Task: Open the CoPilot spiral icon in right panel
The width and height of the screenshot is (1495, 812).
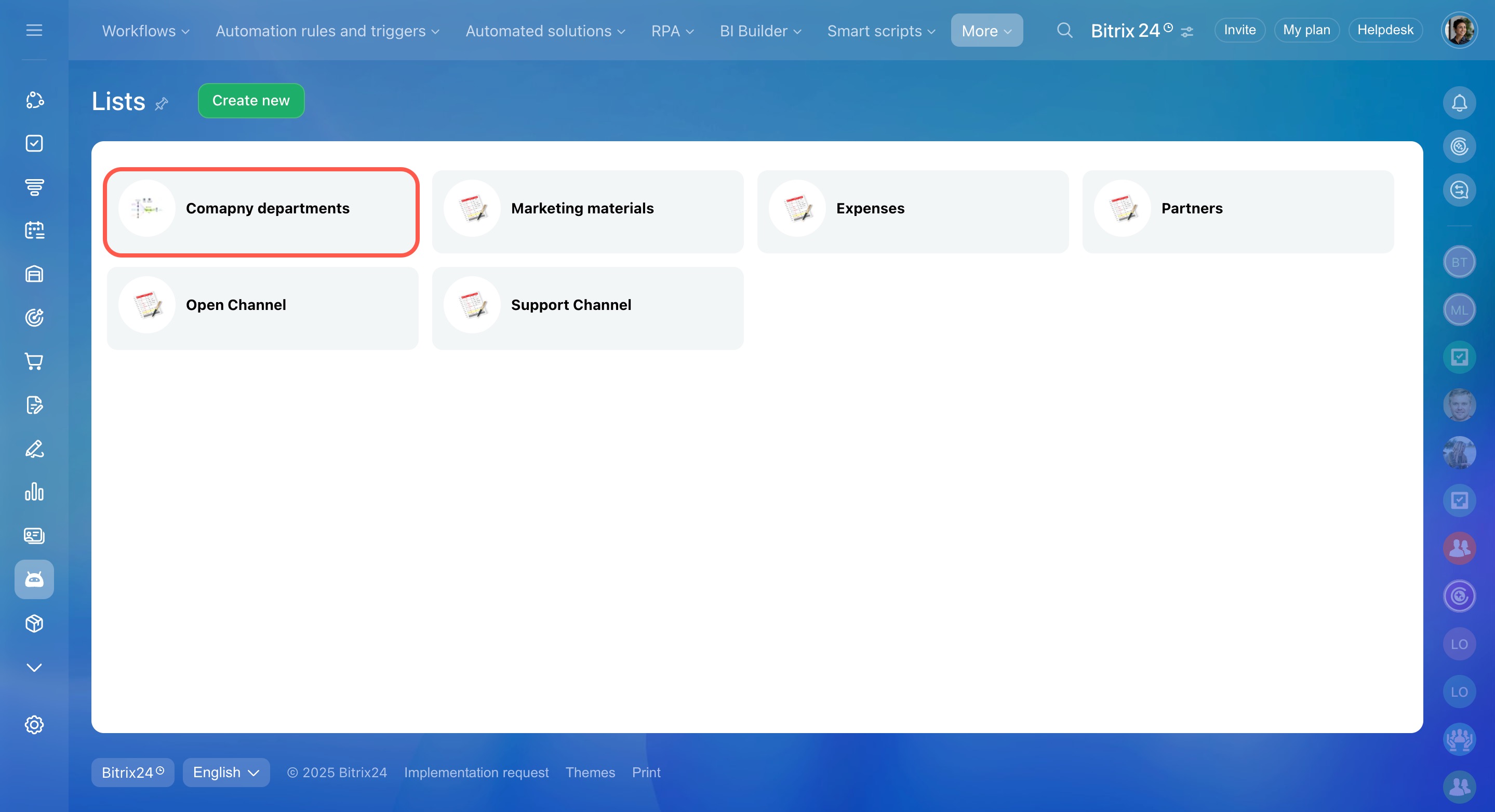Action: pyautogui.click(x=1459, y=146)
